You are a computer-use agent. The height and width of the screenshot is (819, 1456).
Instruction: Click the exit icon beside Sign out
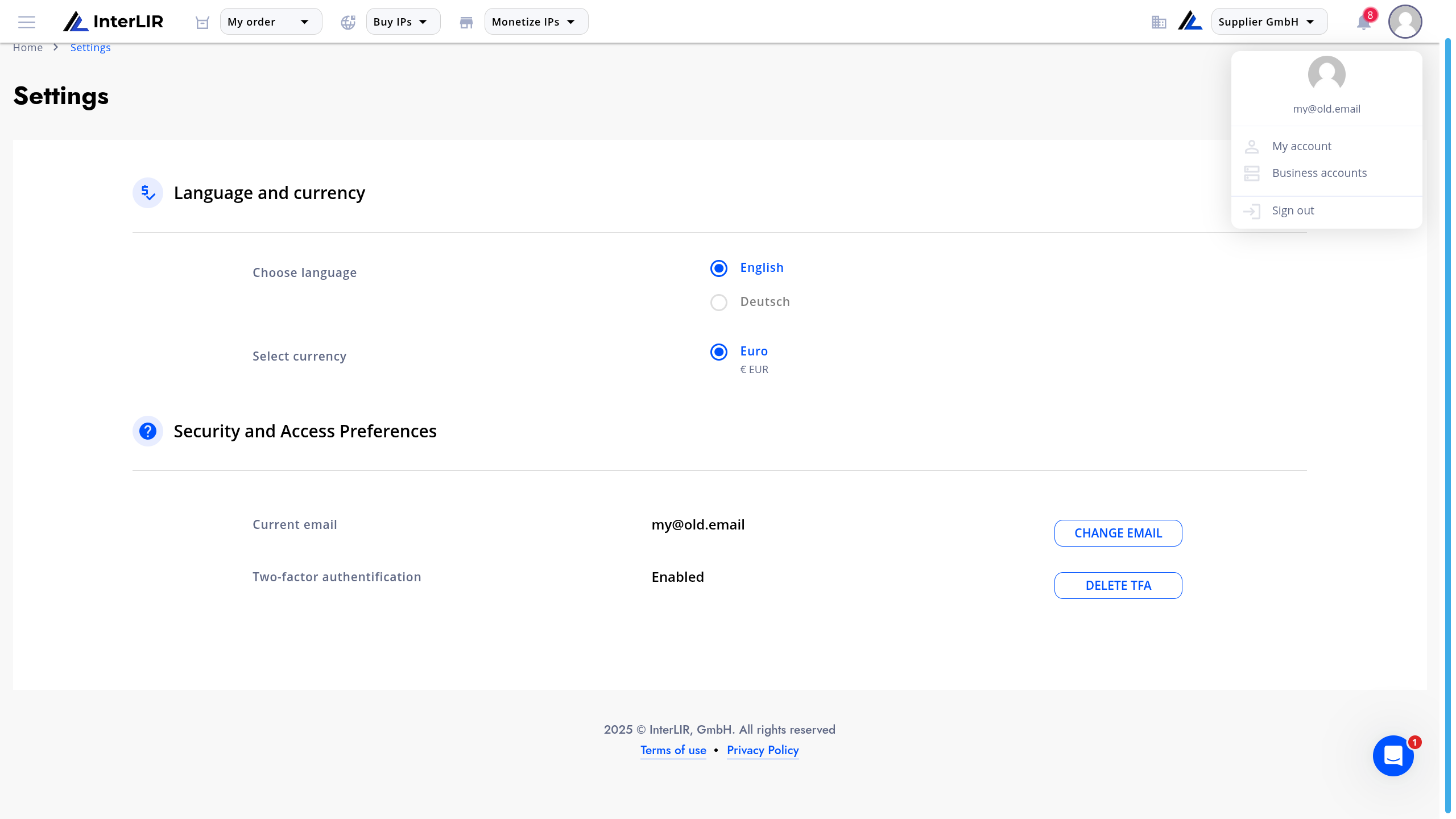[1251, 212]
